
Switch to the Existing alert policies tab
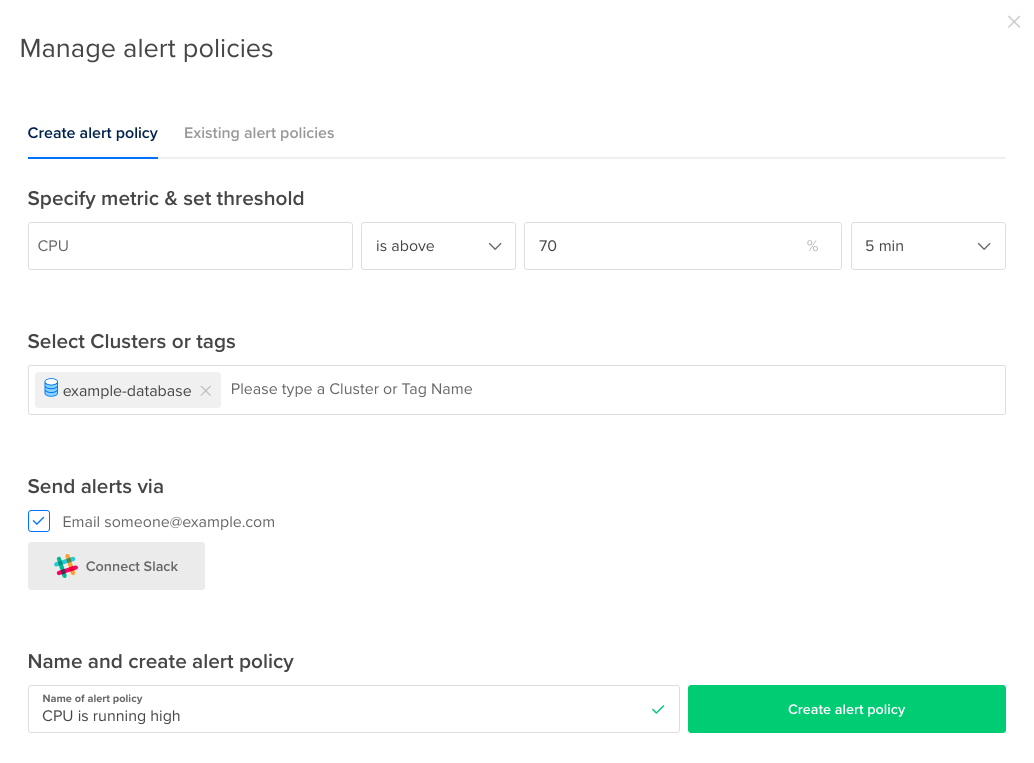coord(259,133)
